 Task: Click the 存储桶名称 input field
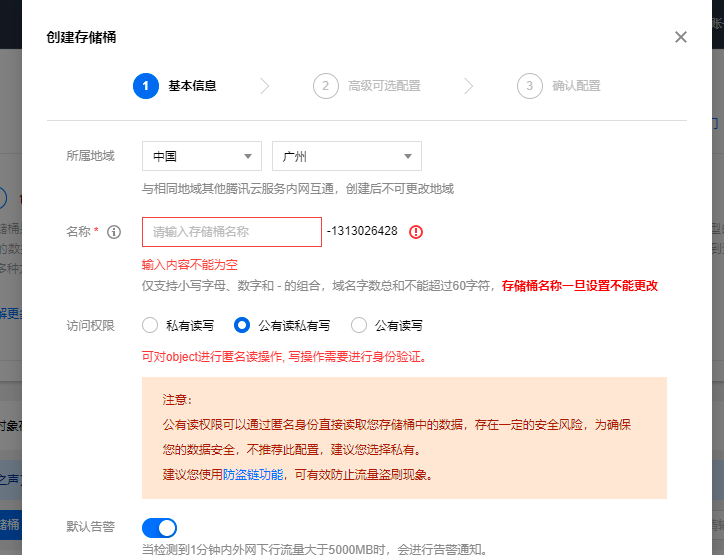pos(232,232)
